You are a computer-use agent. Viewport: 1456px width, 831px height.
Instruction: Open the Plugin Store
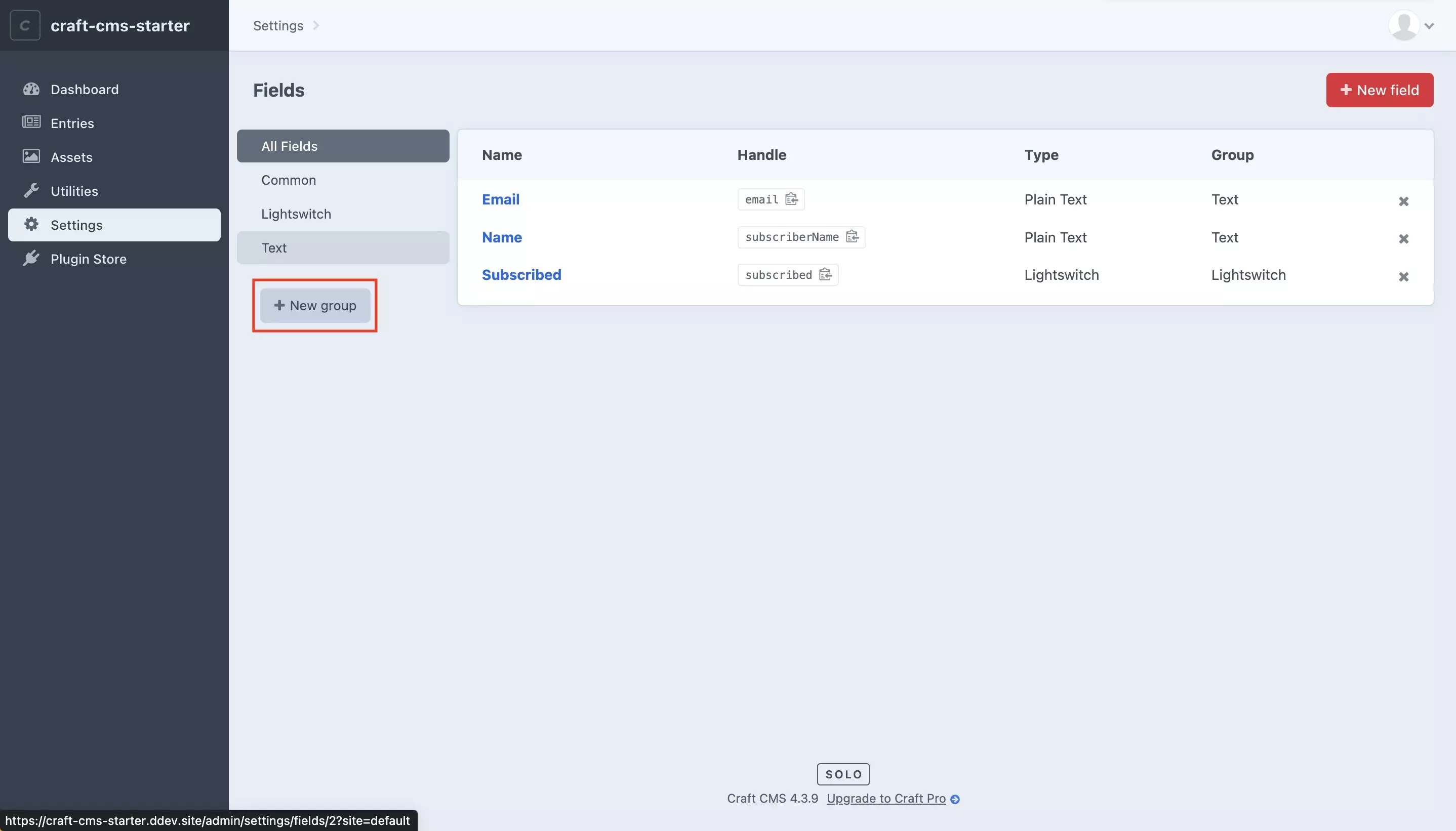pyautogui.click(x=114, y=259)
